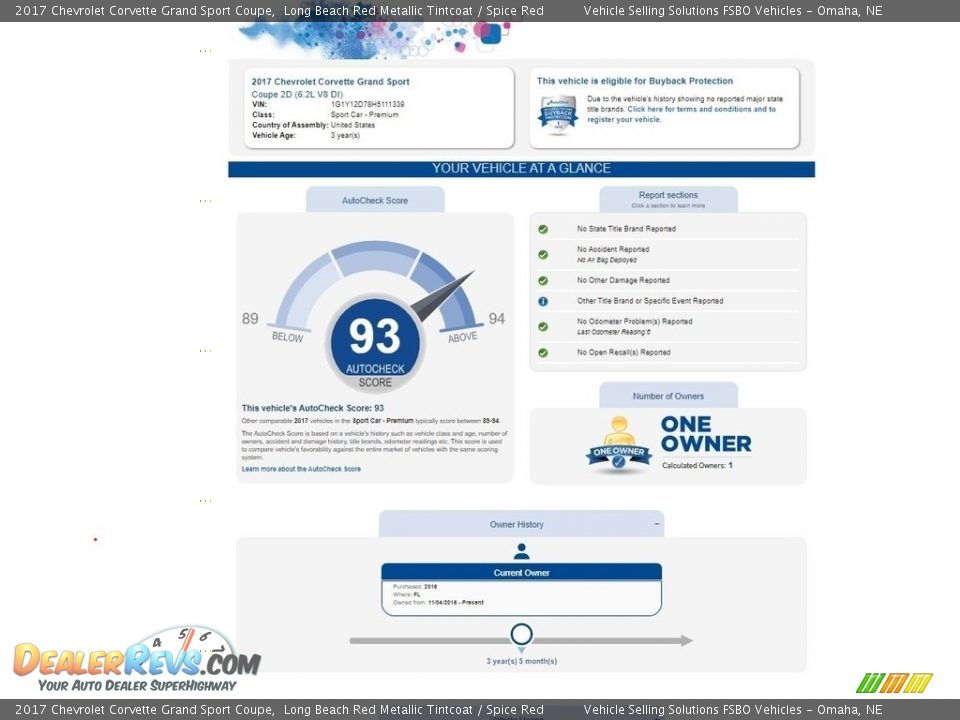Click the blue info icon for Other Title Brand

pos(543,301)
